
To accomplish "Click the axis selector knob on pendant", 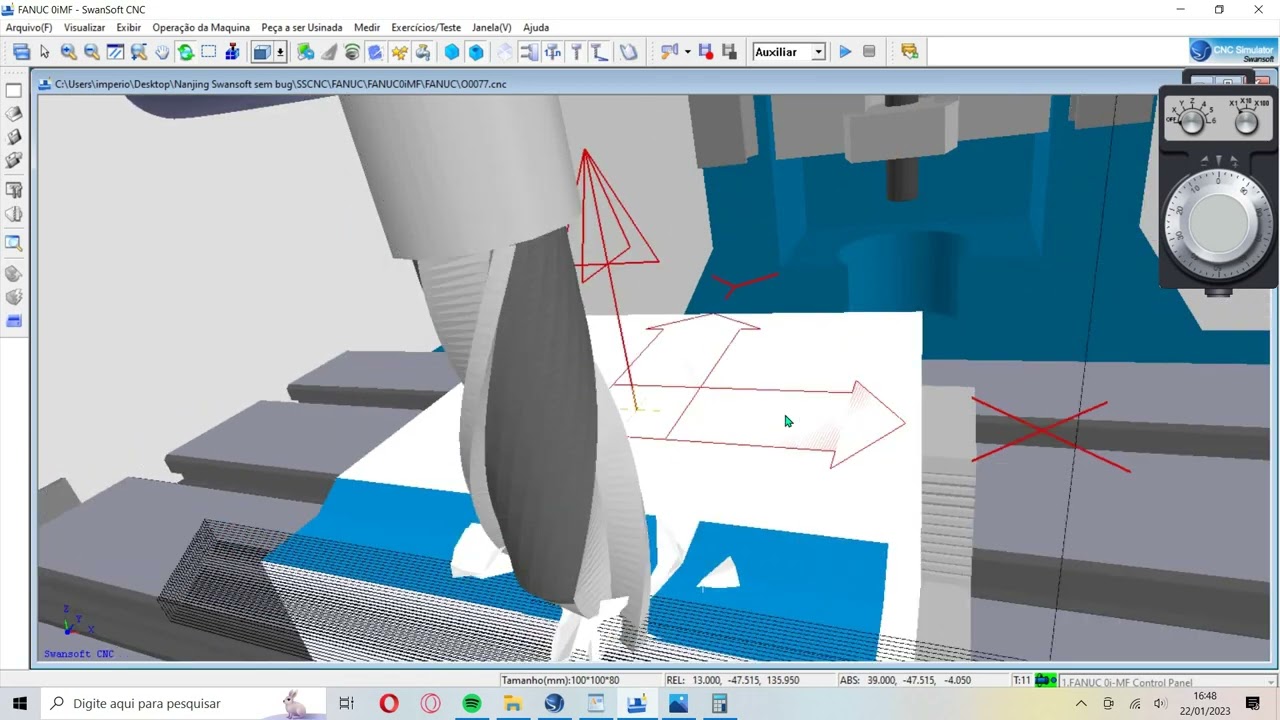I will pos(1191,122).
